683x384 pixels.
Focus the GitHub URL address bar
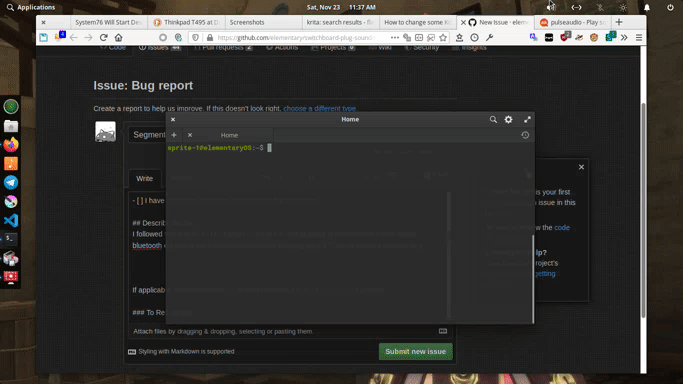[296, 37]
